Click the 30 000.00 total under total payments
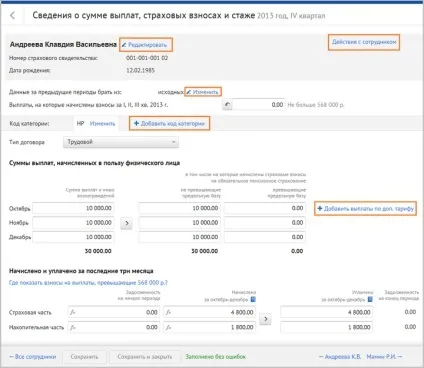Viewport: 424px width, 368px height. tap(98, 251)
